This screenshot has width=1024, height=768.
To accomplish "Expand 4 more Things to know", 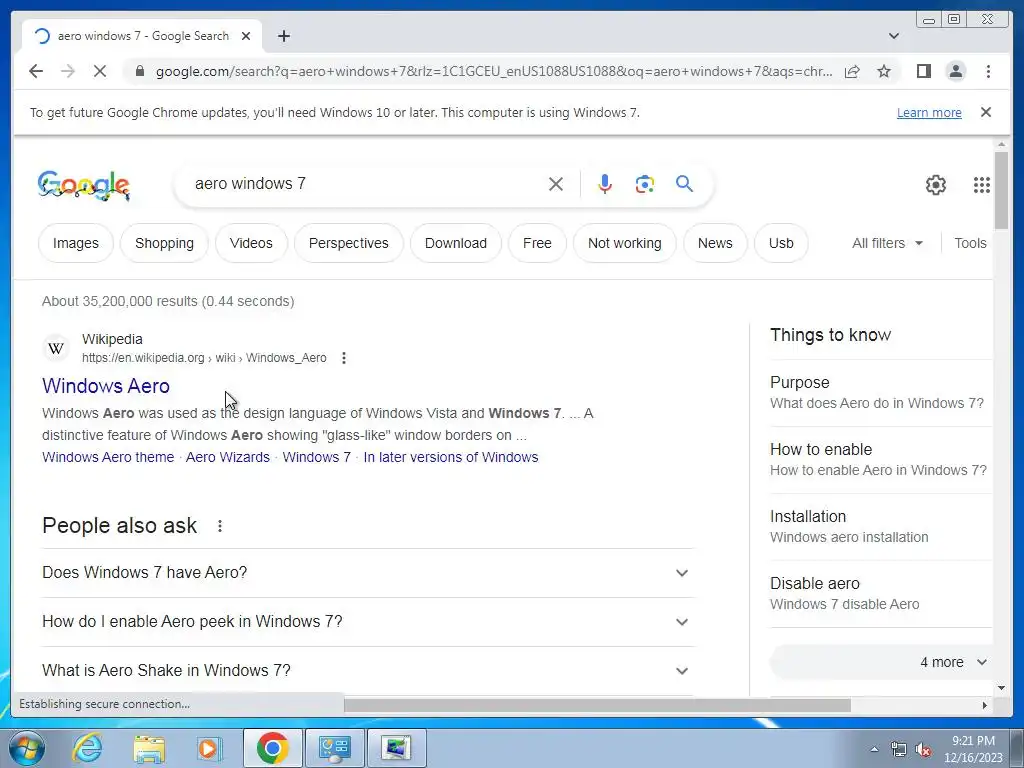I will [x=880, y=662].
